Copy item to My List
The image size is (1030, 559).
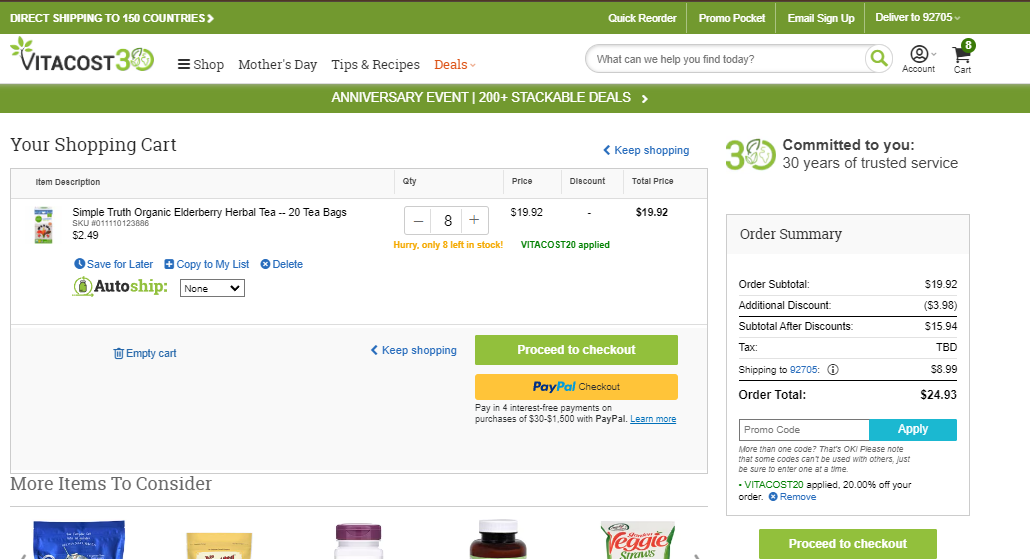coord(207,264)
